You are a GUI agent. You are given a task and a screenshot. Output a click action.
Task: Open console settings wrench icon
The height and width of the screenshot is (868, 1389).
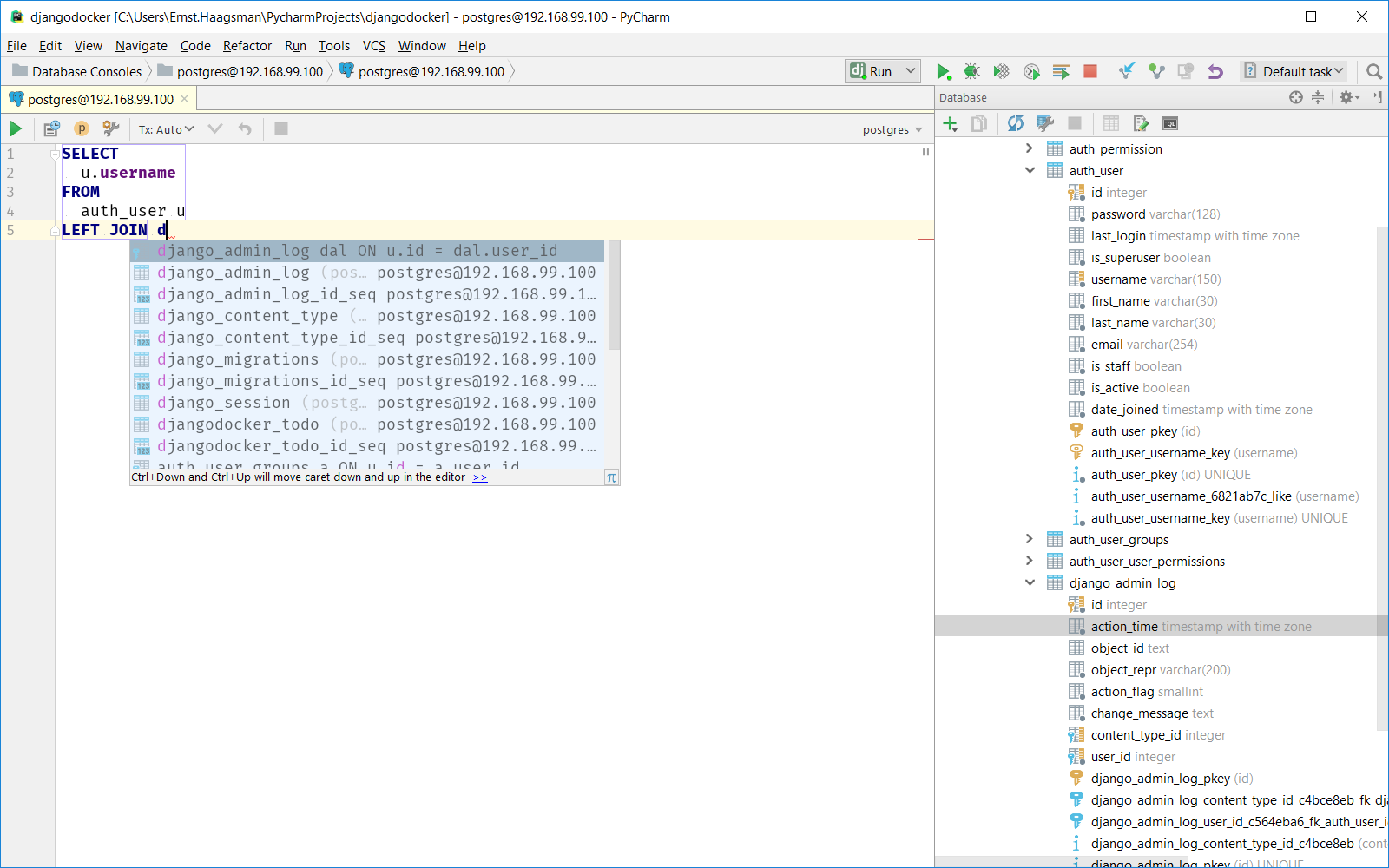pyautogui.click(x=110, y=128)
